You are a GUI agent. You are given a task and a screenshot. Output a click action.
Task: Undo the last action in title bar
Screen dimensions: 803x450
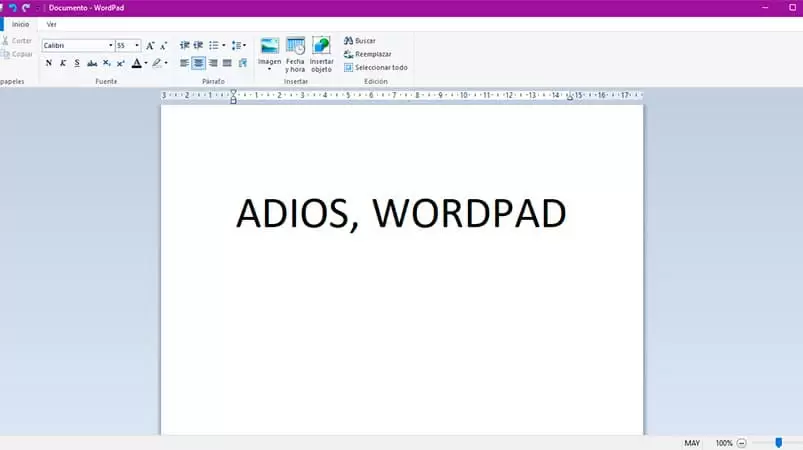coord(13,8)
